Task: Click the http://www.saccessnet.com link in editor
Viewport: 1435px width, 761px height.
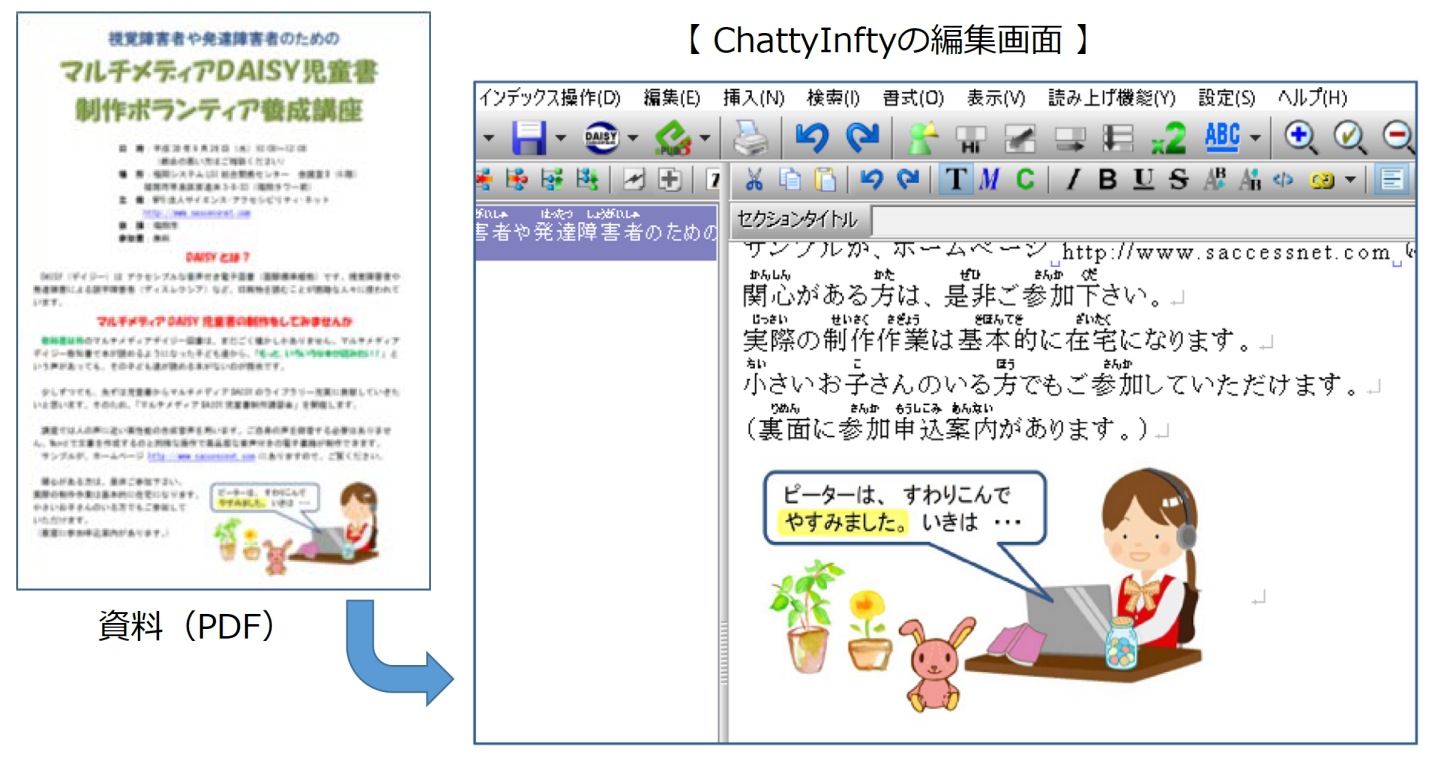Action: tap(1226, 253)
